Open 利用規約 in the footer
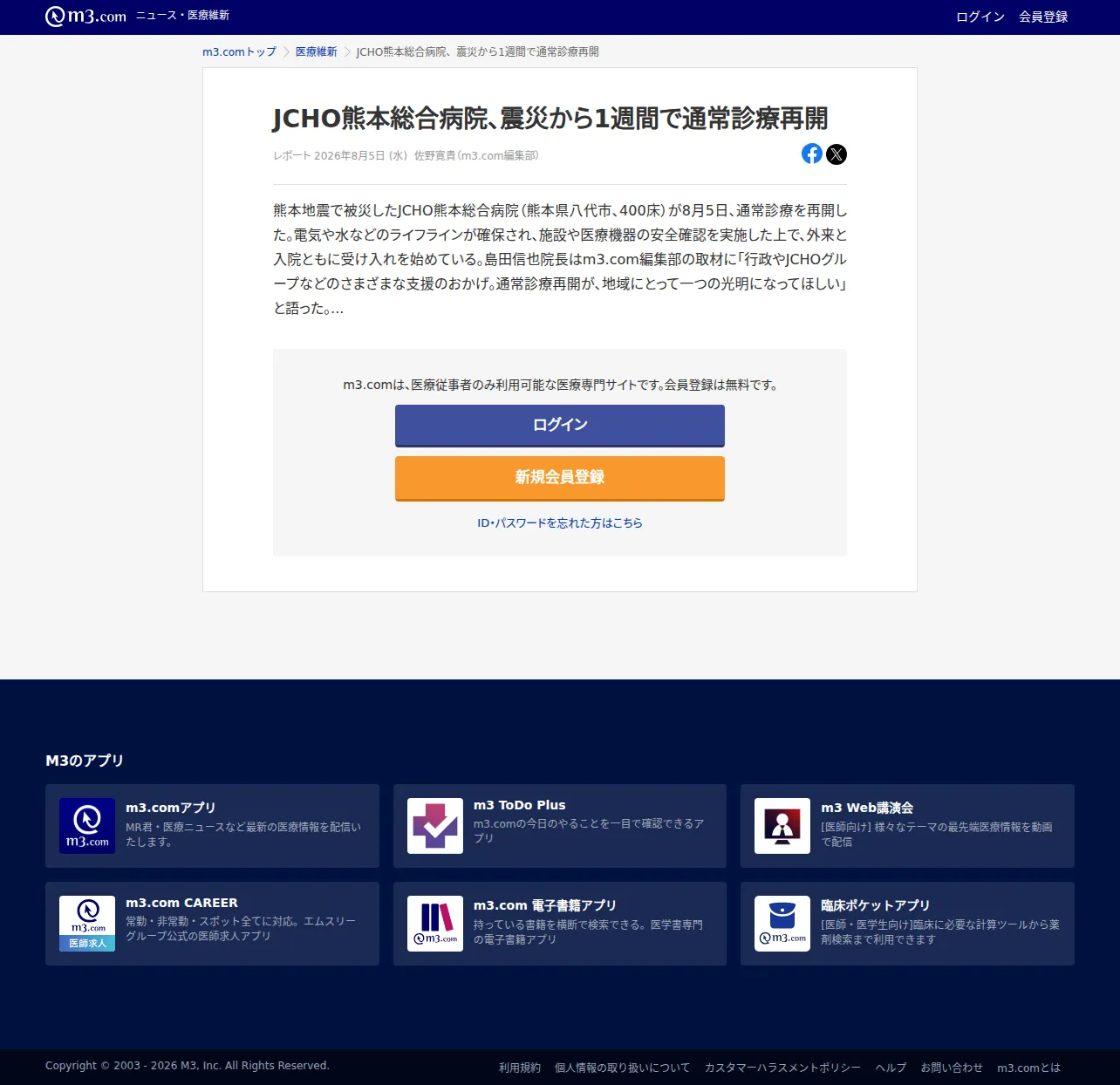 (x=520, y=1068)
